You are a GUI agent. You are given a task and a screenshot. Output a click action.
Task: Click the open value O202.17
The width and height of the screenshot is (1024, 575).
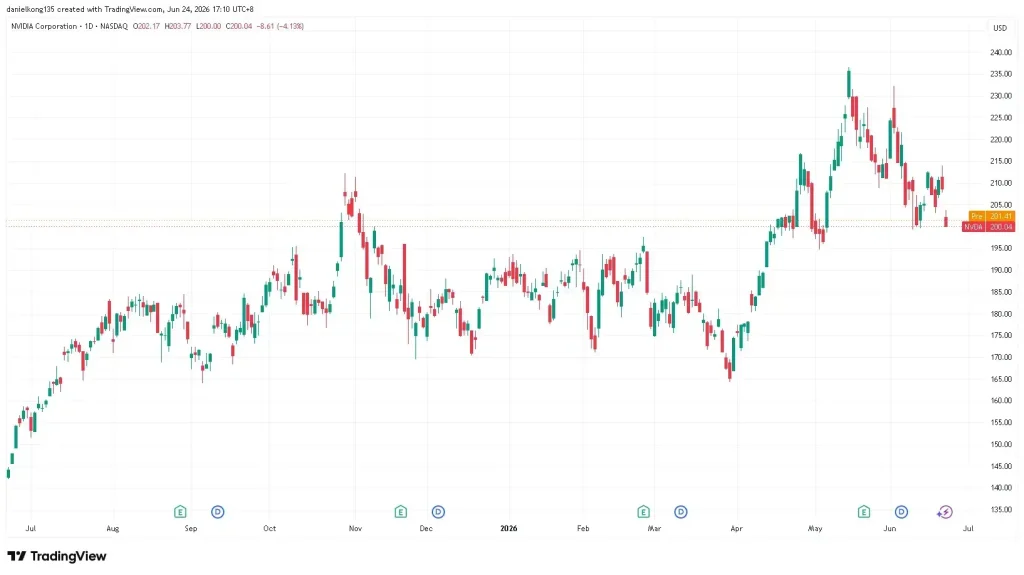click(x=146, y=26)
